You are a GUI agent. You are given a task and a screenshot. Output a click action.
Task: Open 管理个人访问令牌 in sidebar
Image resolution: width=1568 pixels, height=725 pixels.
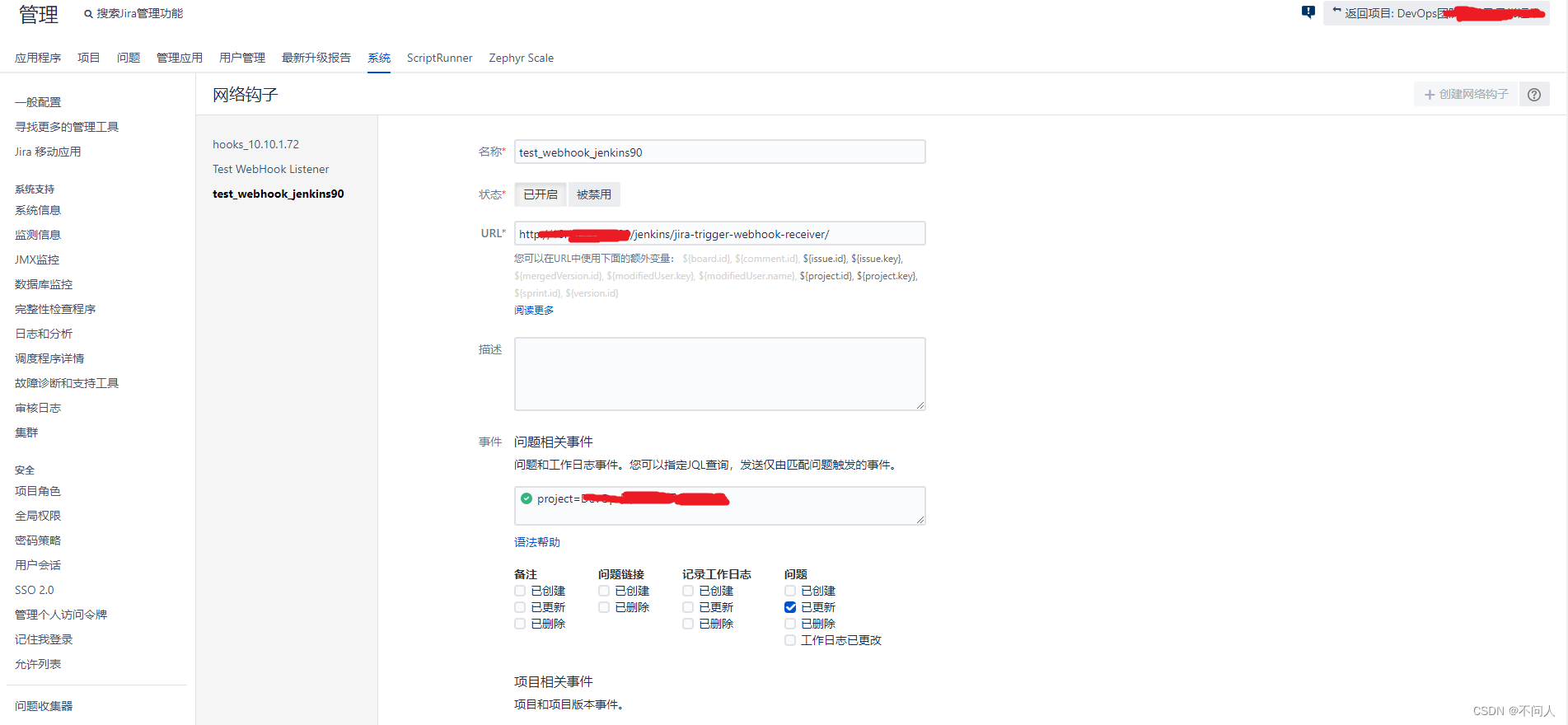[61, 615]
